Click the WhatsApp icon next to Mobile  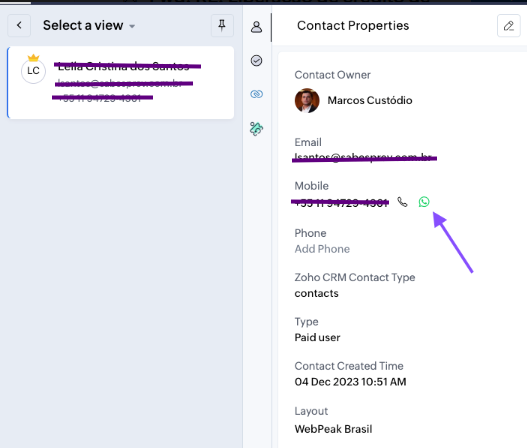[424, 202]
